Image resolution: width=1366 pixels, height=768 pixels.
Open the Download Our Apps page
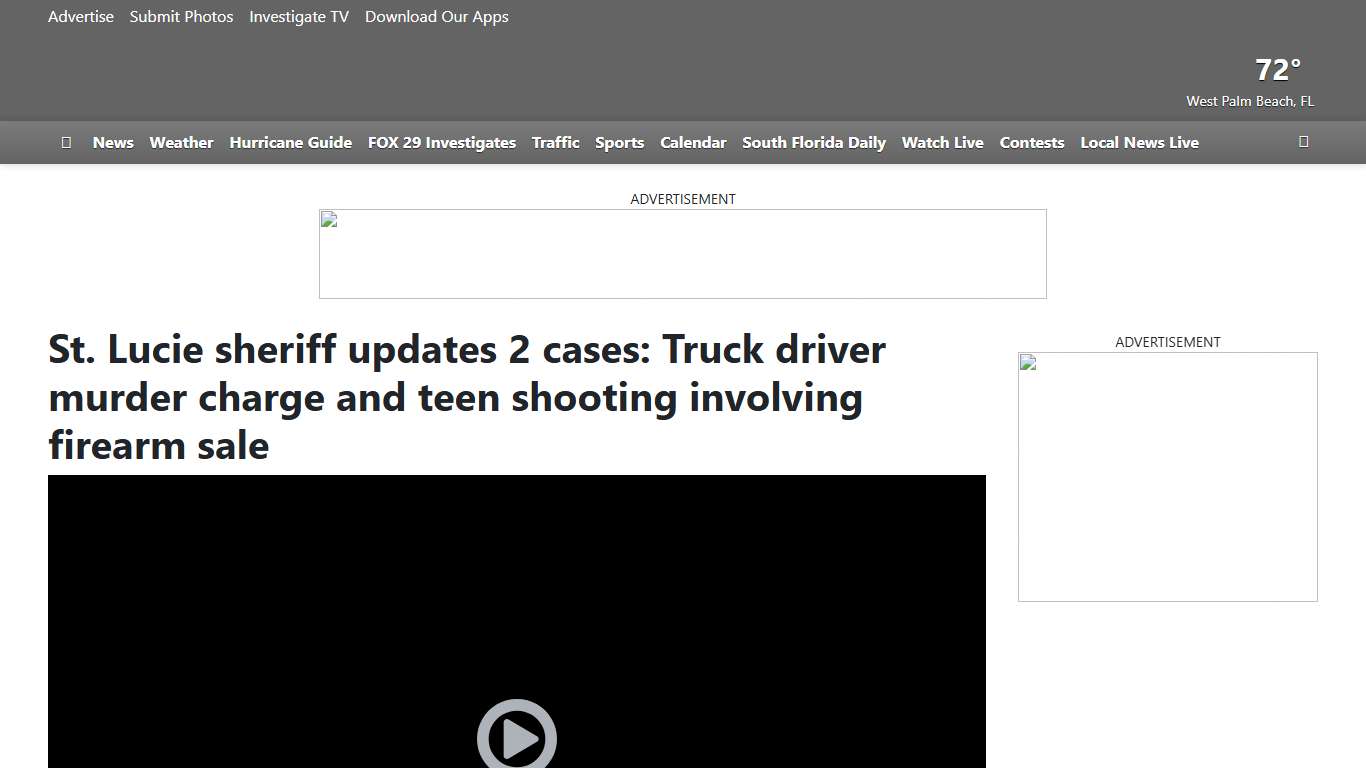pyautogui.click(x=436, y=16)
